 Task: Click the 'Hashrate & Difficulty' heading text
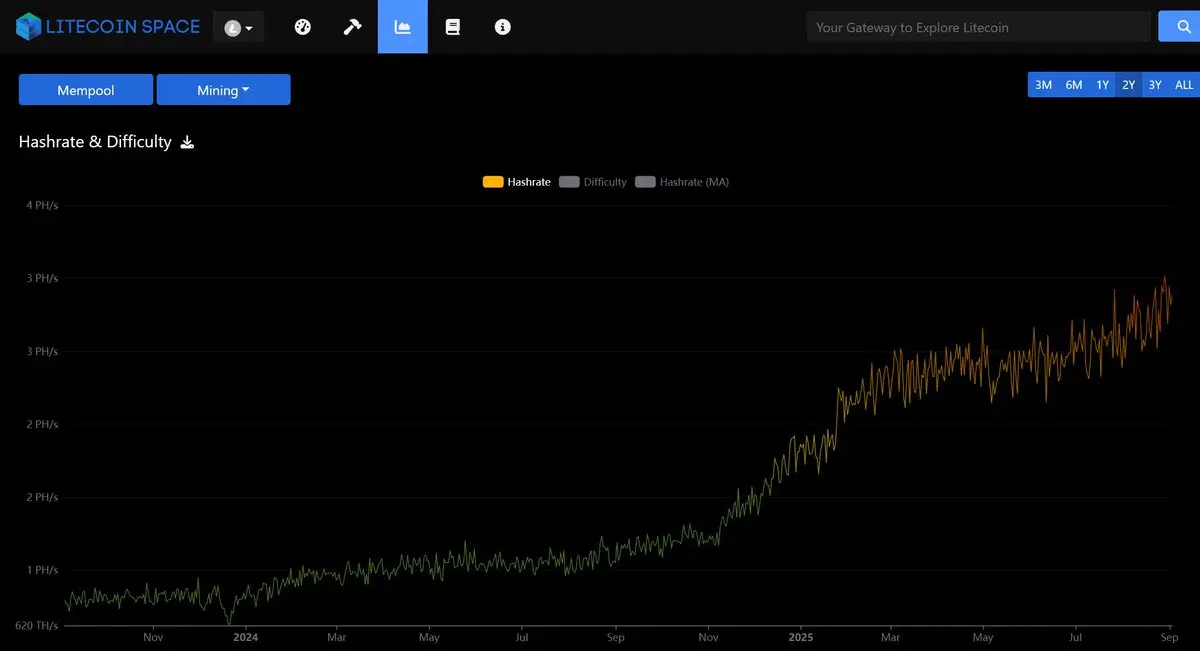95,142
